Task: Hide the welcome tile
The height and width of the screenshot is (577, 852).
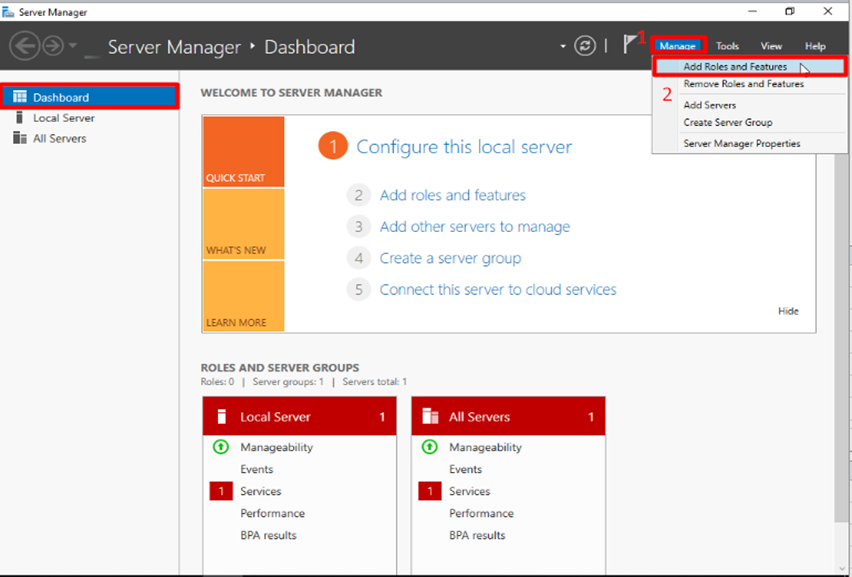Action: tap(788, 311)
